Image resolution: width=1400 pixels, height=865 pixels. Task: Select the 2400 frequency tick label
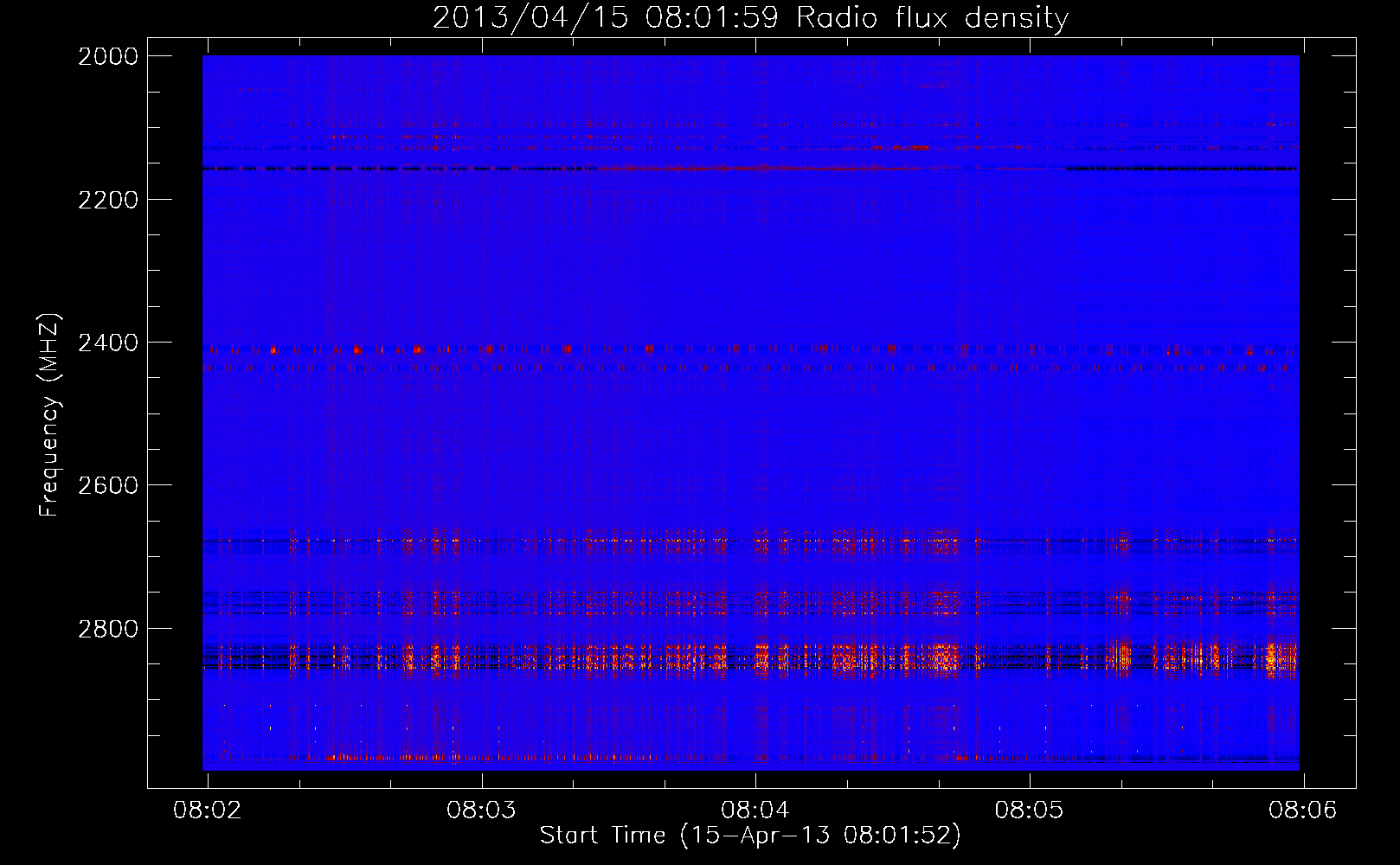[x=108, y=343]
